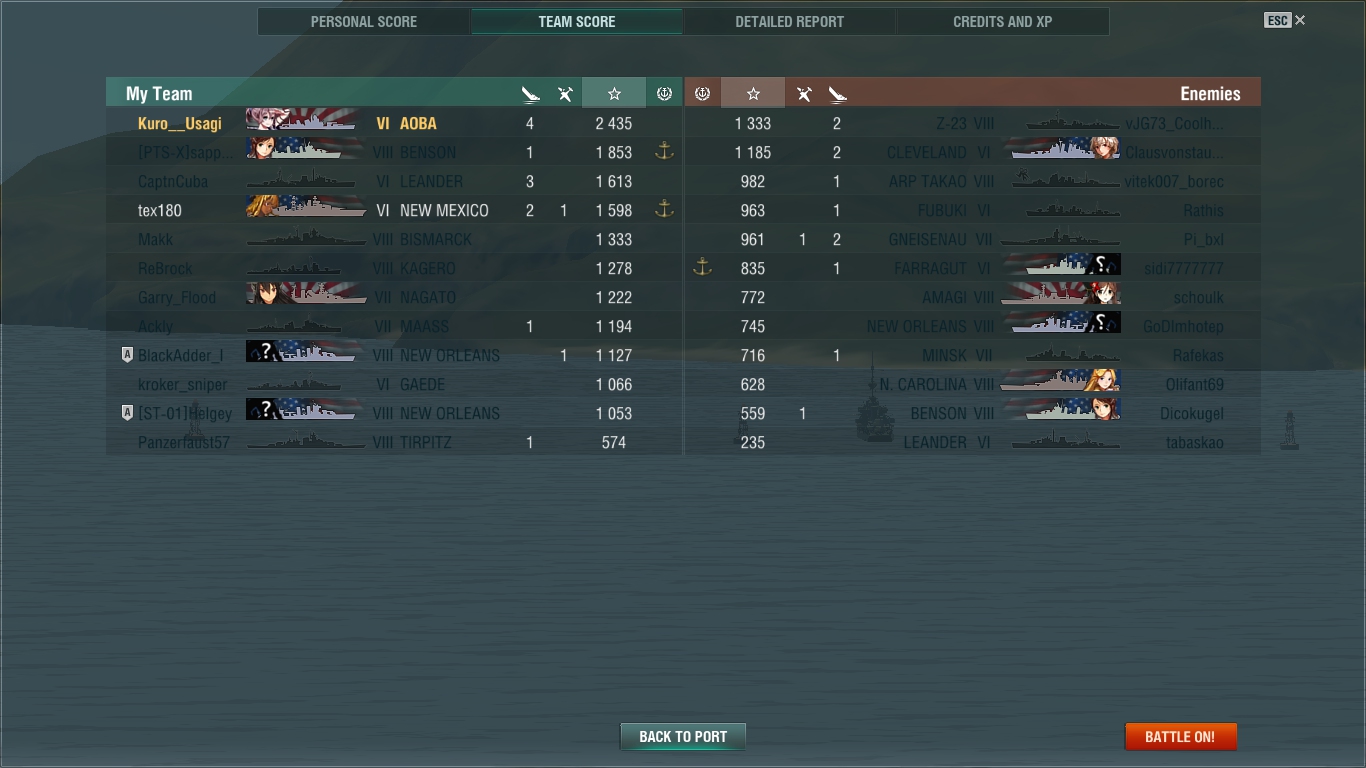Sort Enemies by anchor wreath icon
1366x768 pixels.
coord(702,94)
